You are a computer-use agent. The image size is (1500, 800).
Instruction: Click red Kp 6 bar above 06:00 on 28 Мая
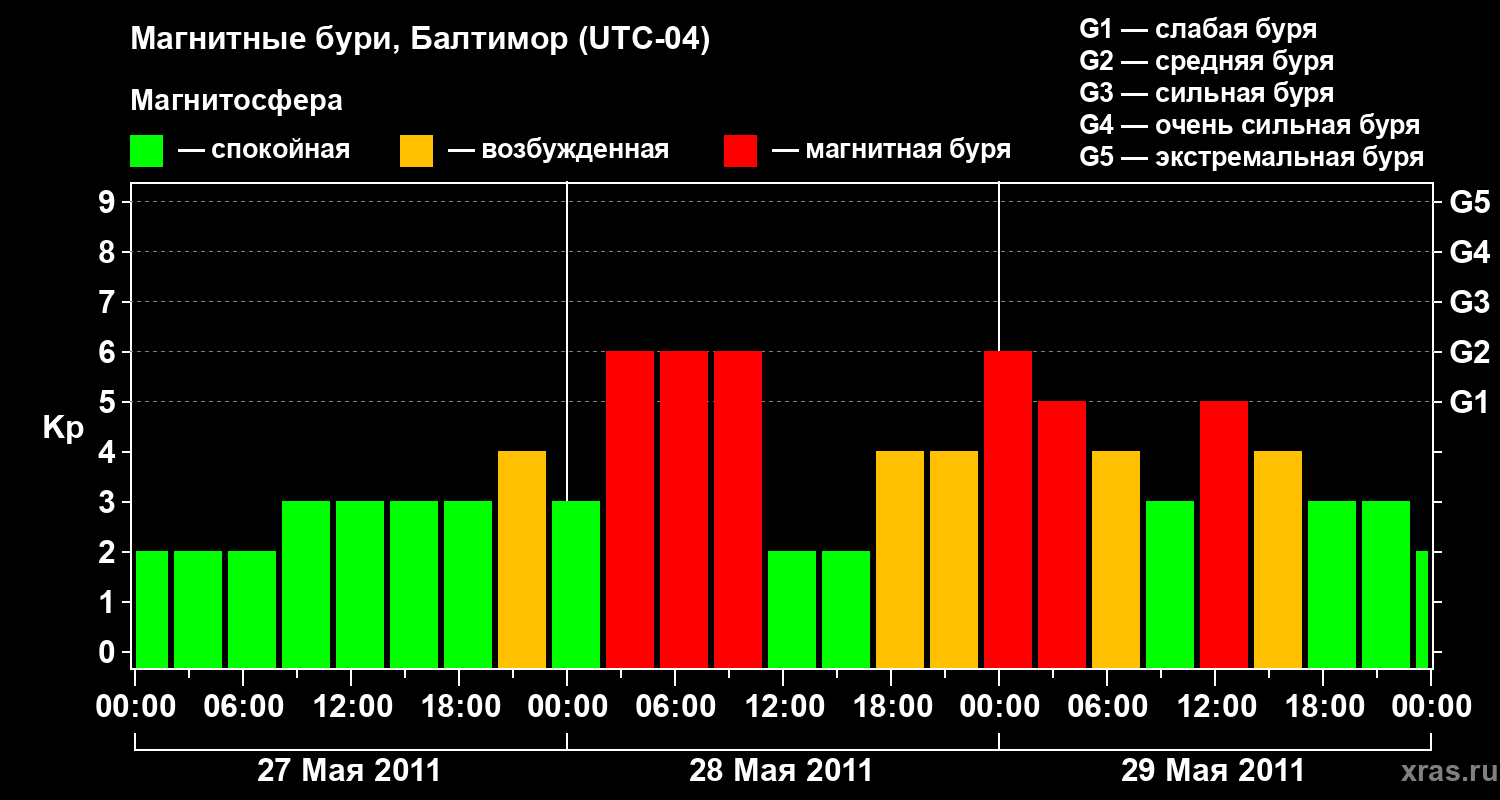click(x=684, y=509)
